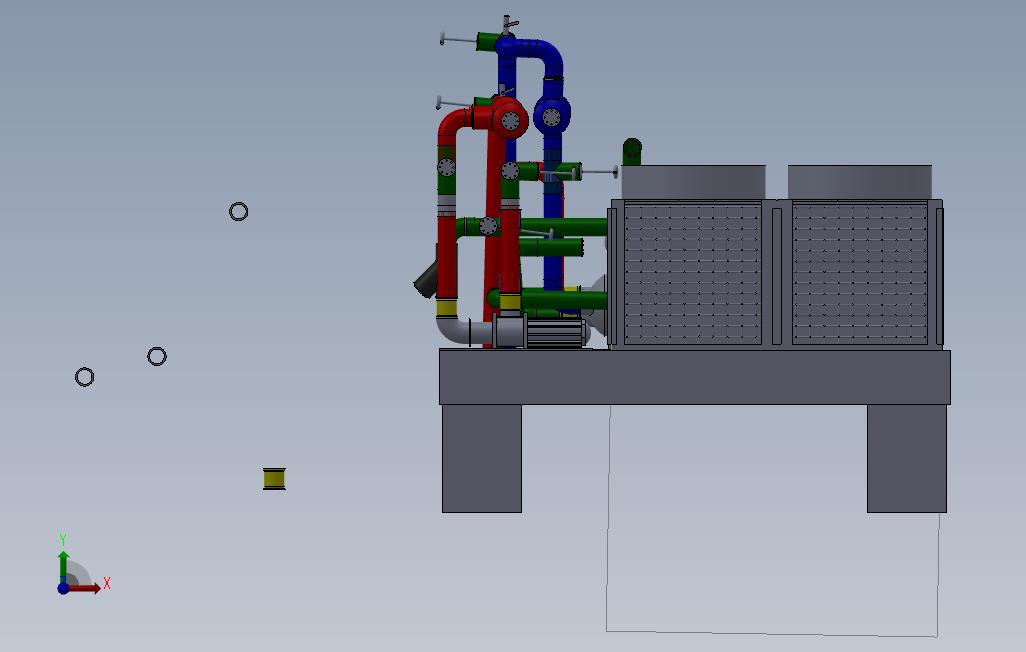Viewport: 1026px width, 652px height.
Task: Select the green vent pipe above the left cooler
Action: 632,151
